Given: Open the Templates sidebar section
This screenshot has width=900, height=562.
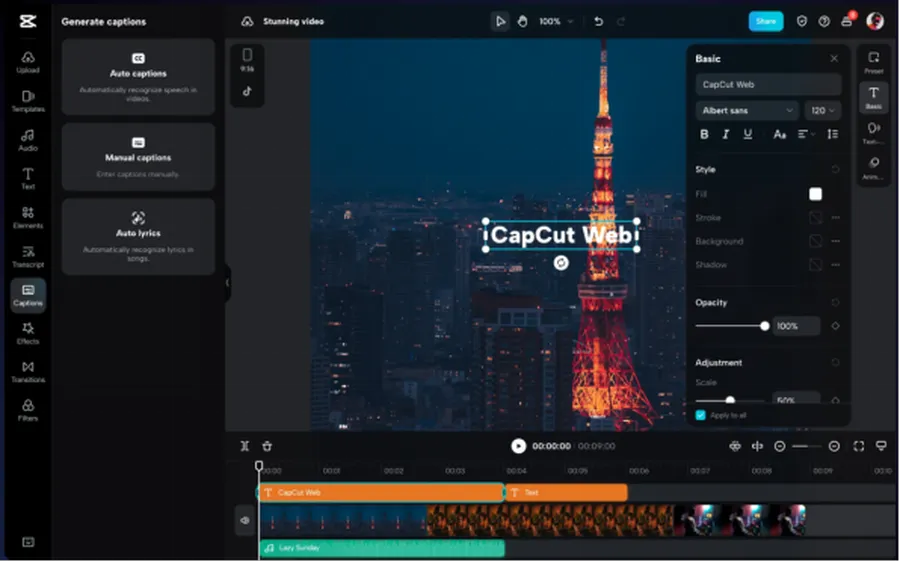Looking at the screenshot, I should [x=28, y=101].
